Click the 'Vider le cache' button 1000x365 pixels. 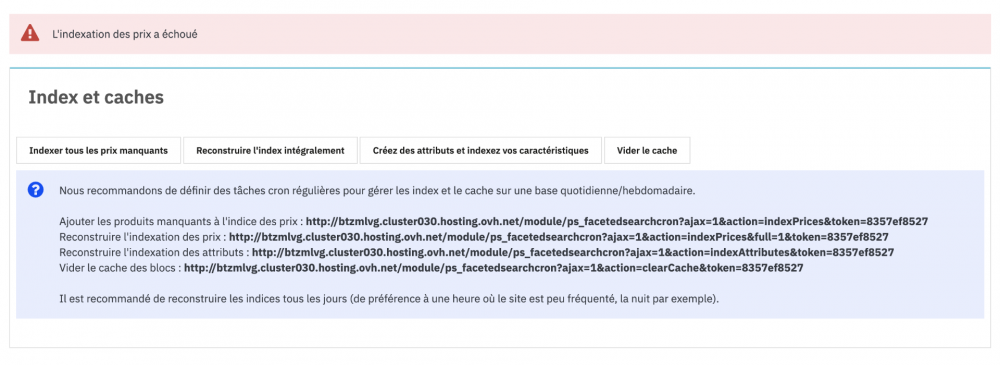pyautogui.click(x=647, y=151)
